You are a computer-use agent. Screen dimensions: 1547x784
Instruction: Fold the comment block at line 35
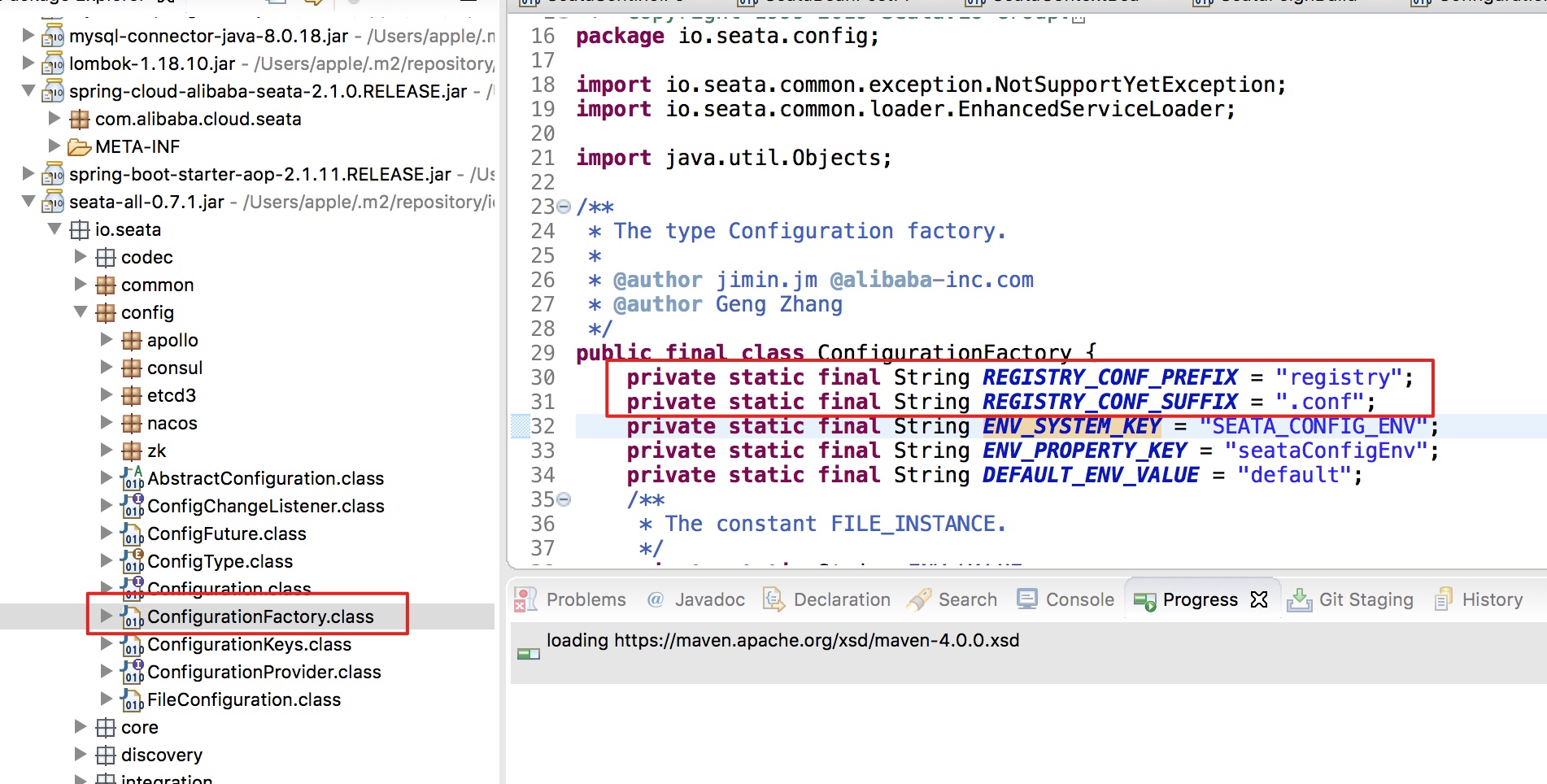coord(564,499)
